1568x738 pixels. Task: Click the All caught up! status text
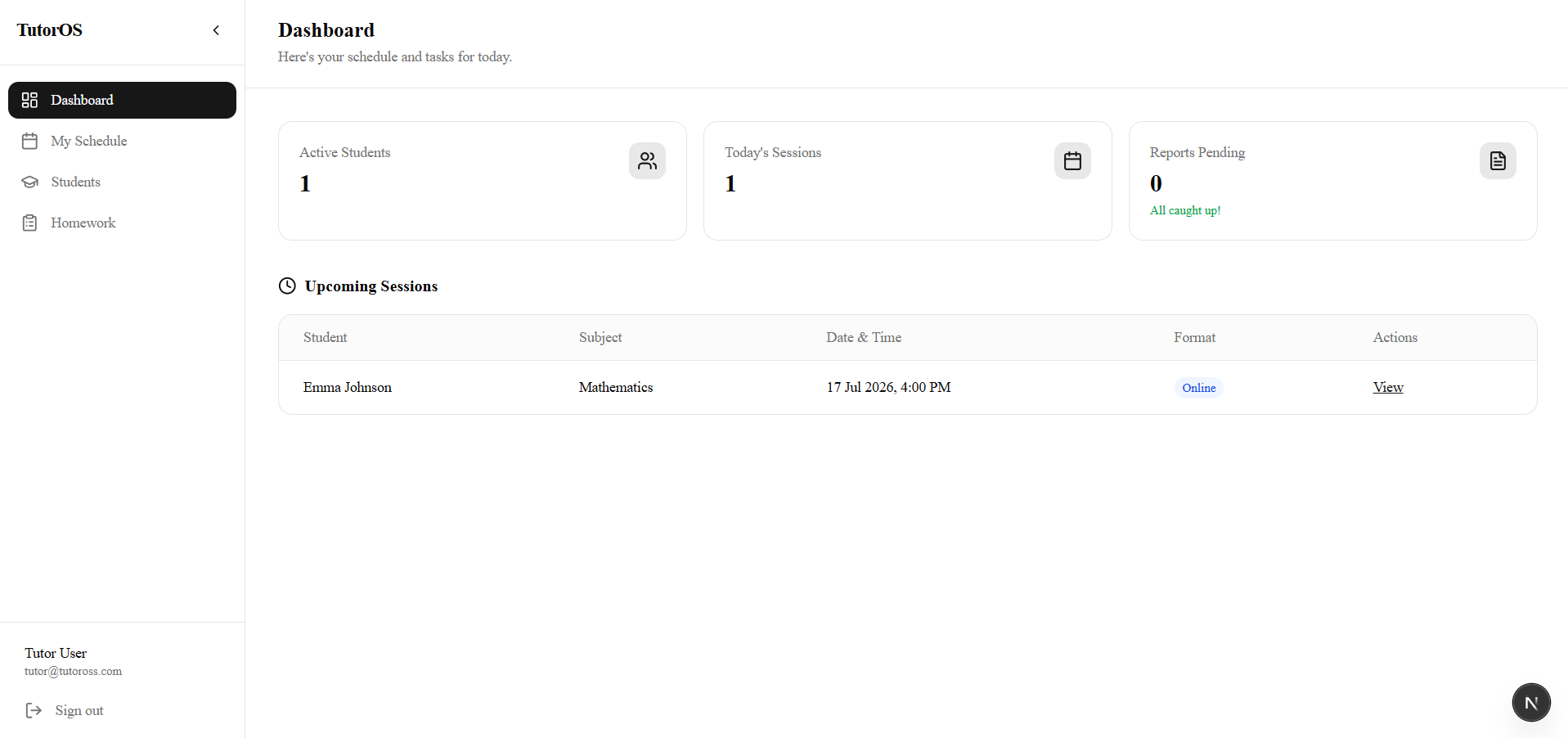[1184, 210]
